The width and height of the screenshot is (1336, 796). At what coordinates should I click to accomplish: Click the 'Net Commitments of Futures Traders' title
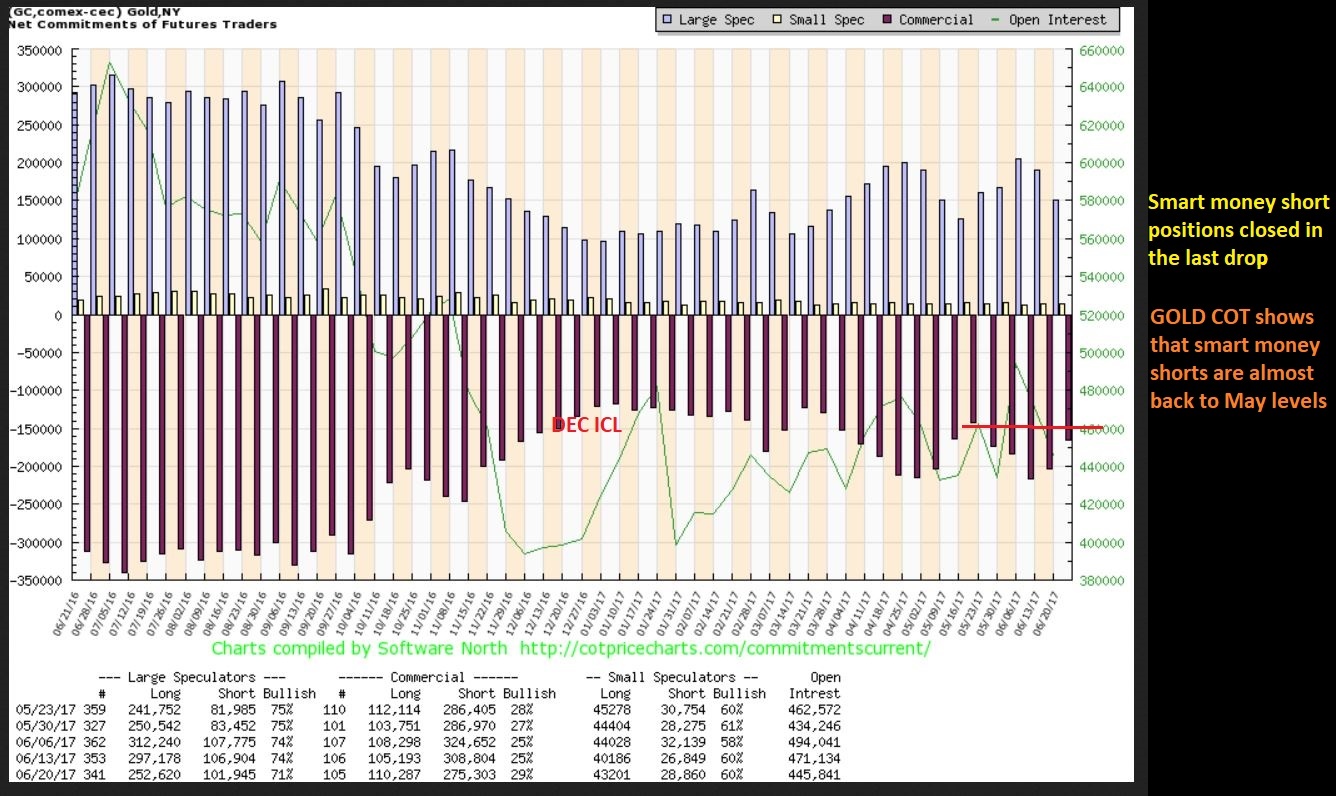point(141,24)
